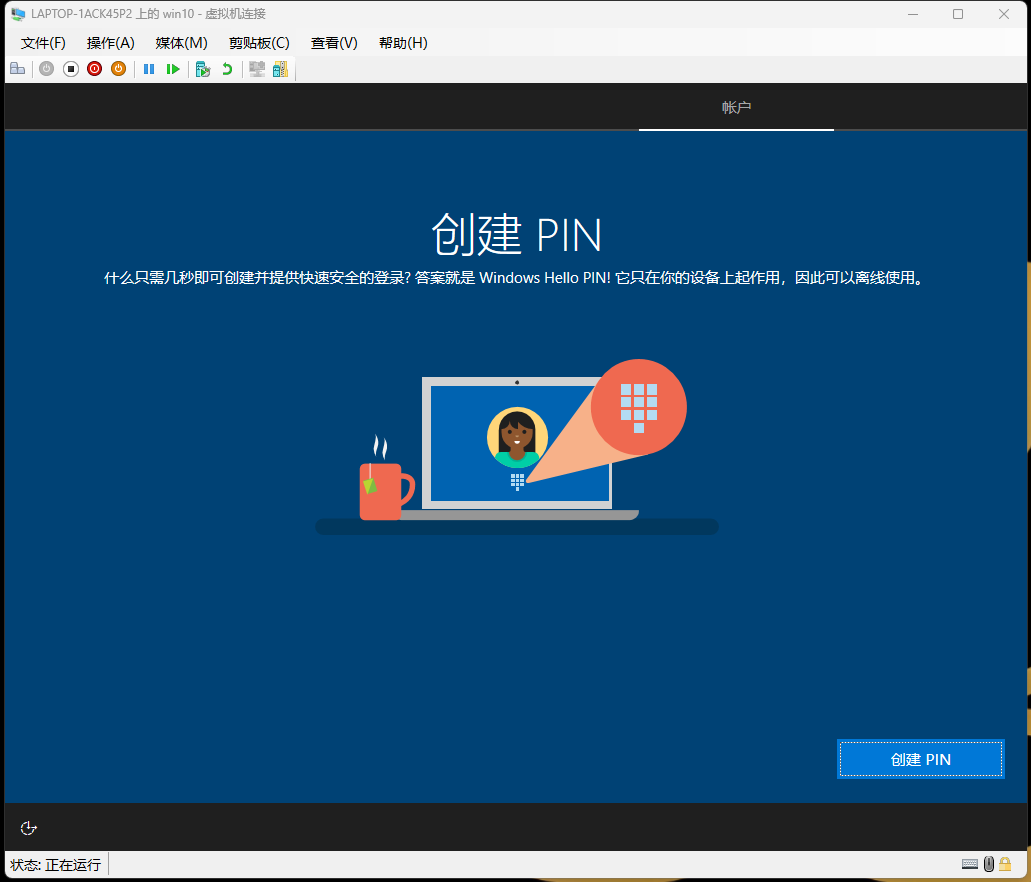
Task: Click the greyed-out enhanced session icon
Action: 256,68
